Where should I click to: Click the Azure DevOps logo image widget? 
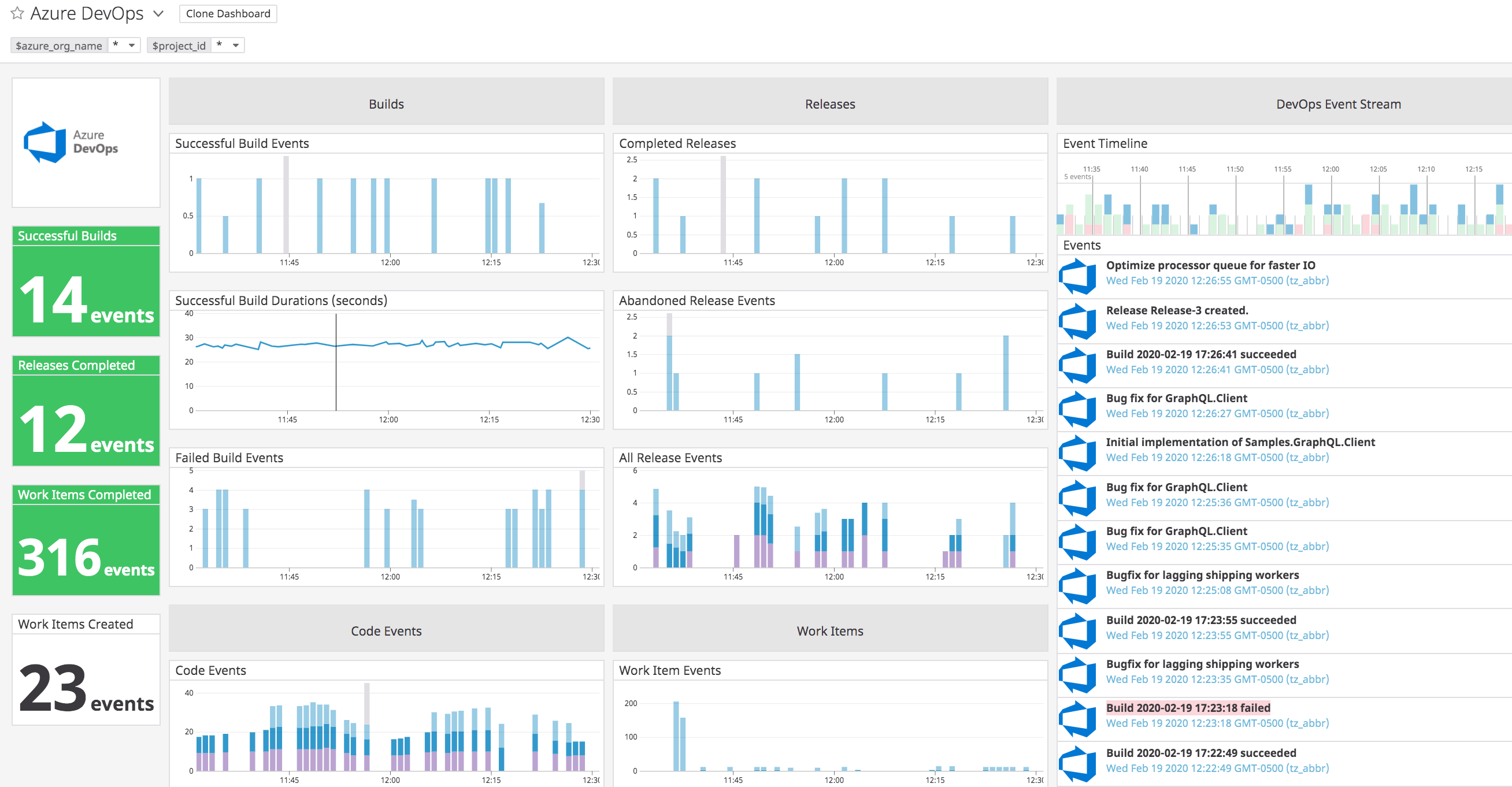pyautogui.click(x=85, y=142)
